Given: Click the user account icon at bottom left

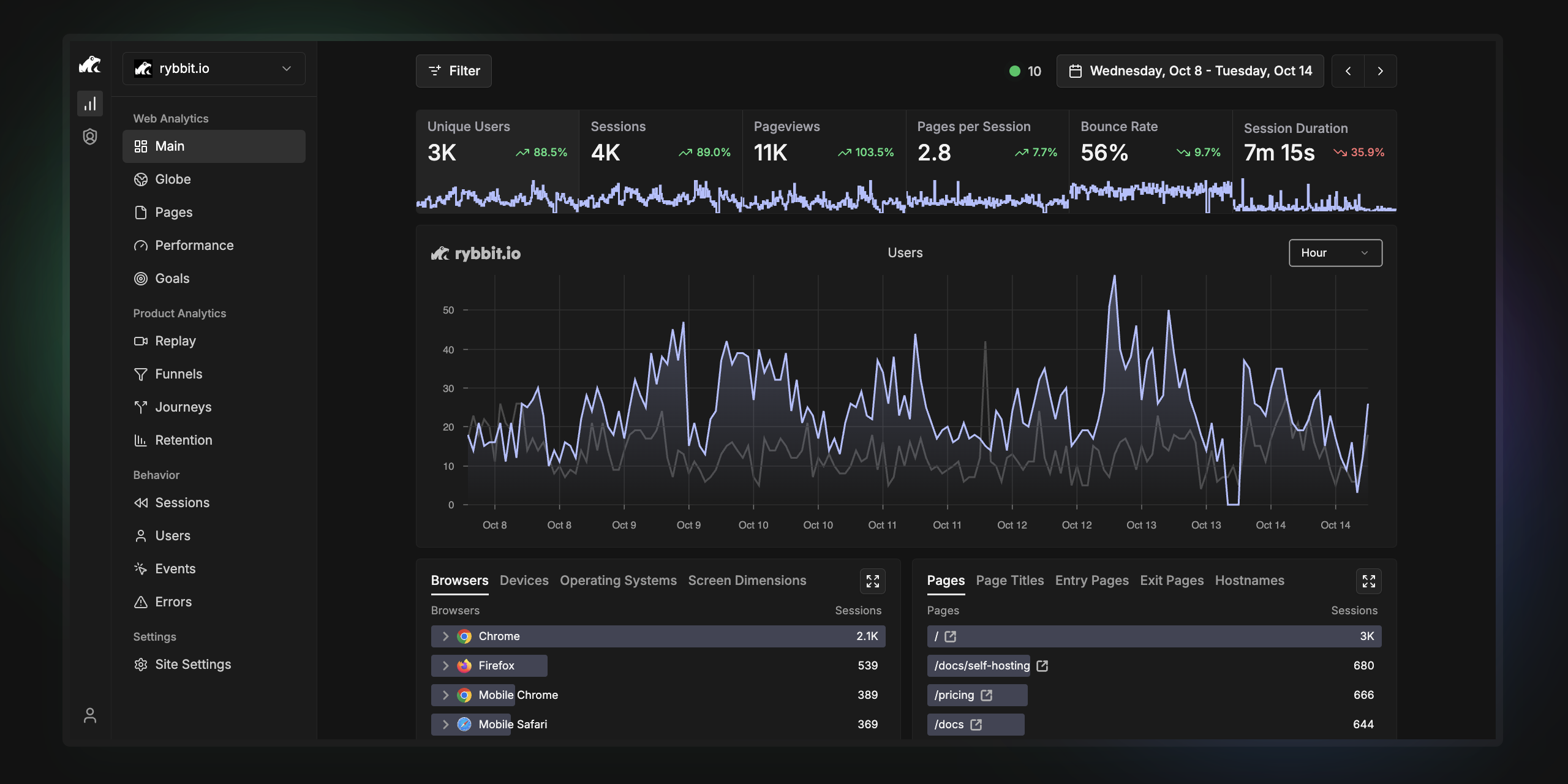Looking at the screenshot, I should (90, 715).
